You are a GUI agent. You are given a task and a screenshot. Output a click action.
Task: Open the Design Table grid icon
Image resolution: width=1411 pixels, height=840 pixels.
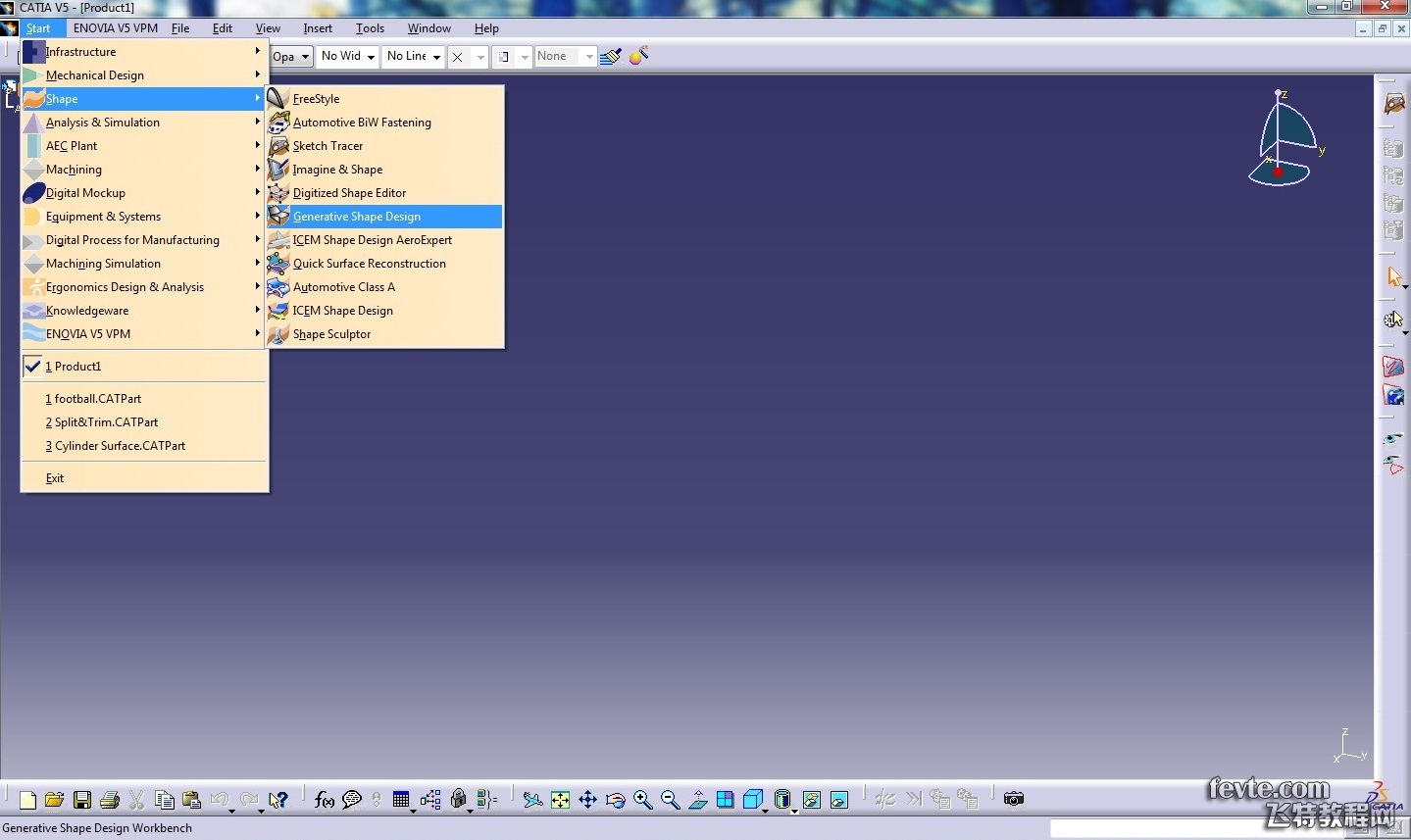pos(401,800)
